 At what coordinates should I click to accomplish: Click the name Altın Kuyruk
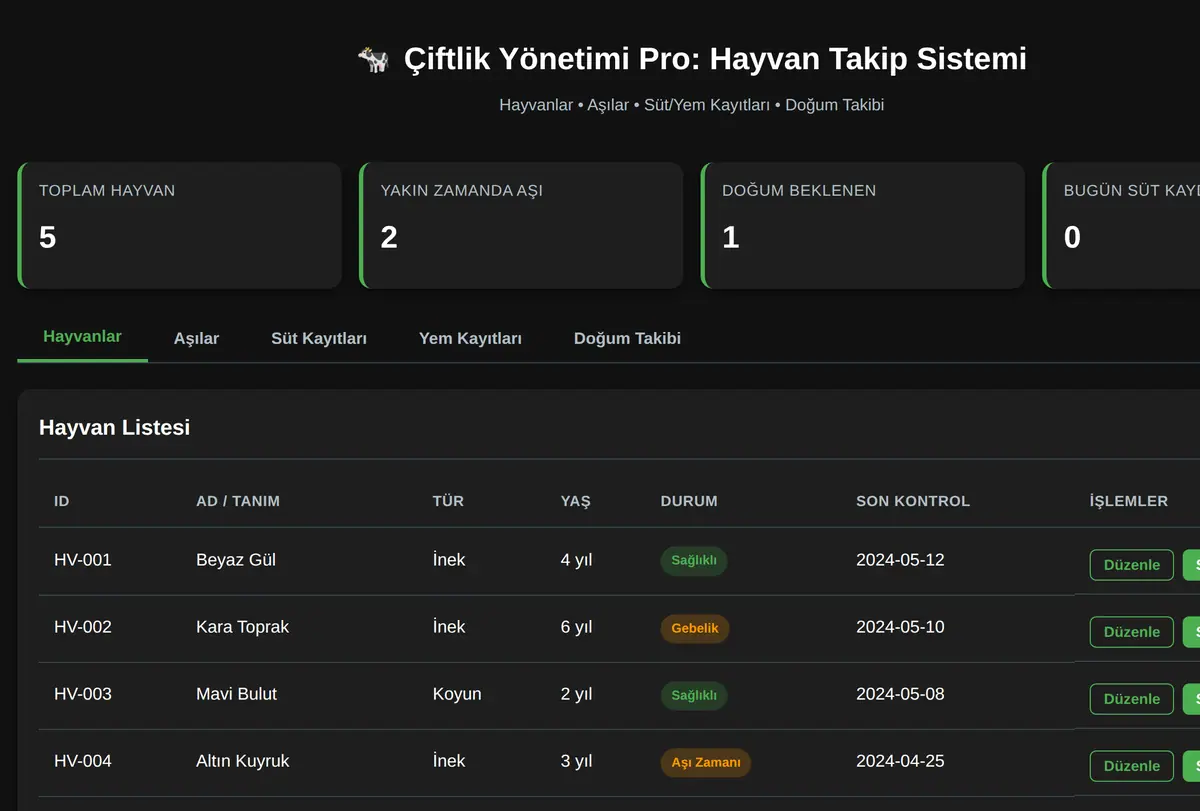[x=243, y=761]
